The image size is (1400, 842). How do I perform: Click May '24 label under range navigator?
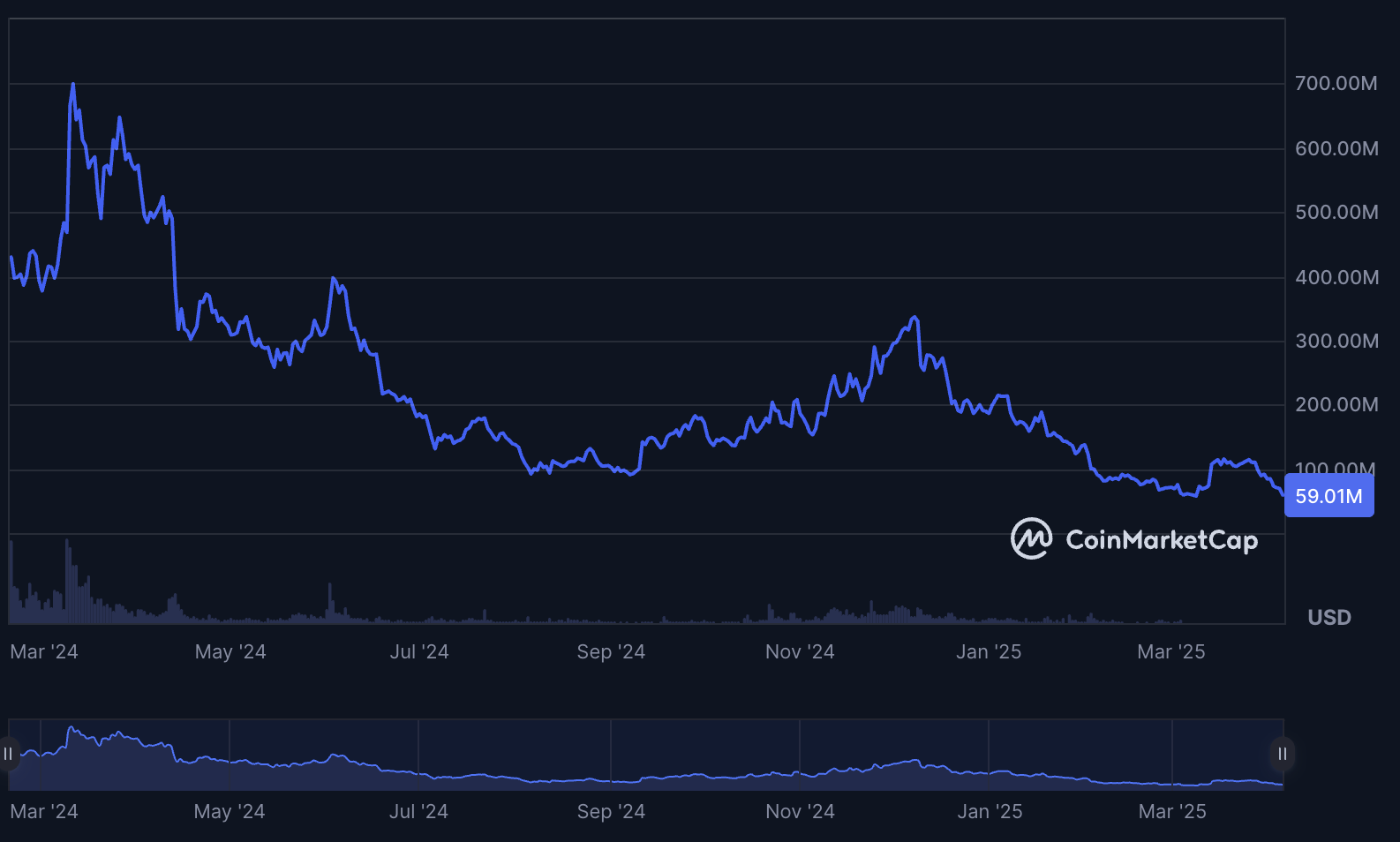coord(230,811)
